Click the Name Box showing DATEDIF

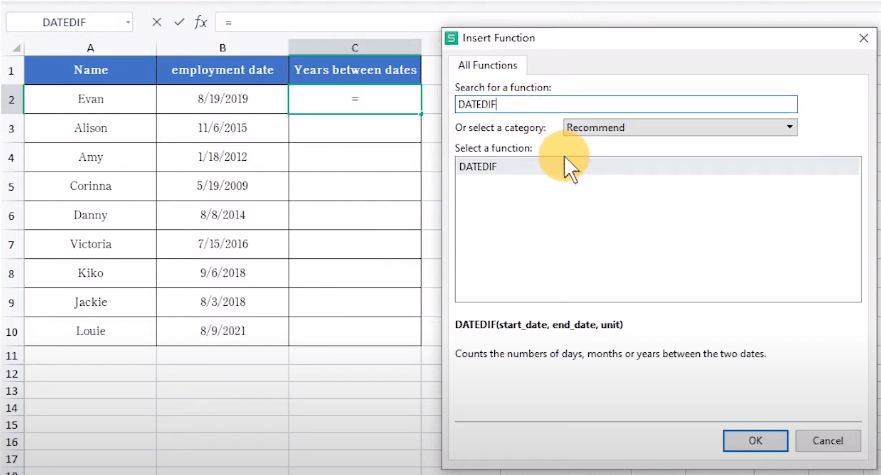pyautogui.click(x=65, y=22)
